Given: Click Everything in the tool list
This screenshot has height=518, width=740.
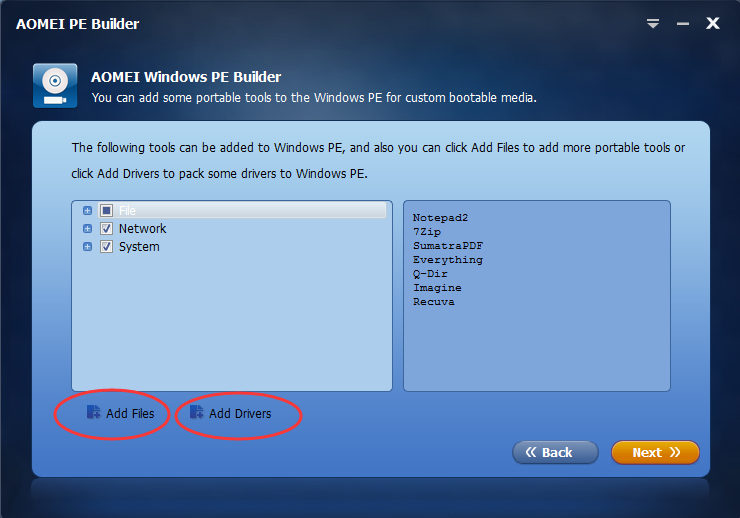Looking at the screenshot, I should 448,260.
